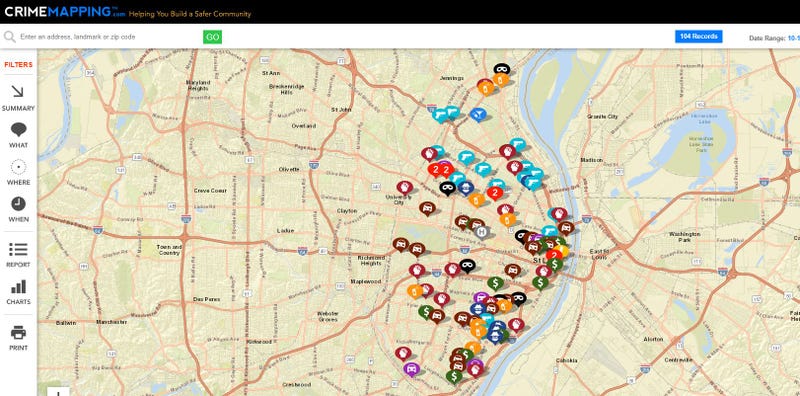This screenshot has height=396, width=800.
Task: Print the crime map
Action: coord(18,333)
